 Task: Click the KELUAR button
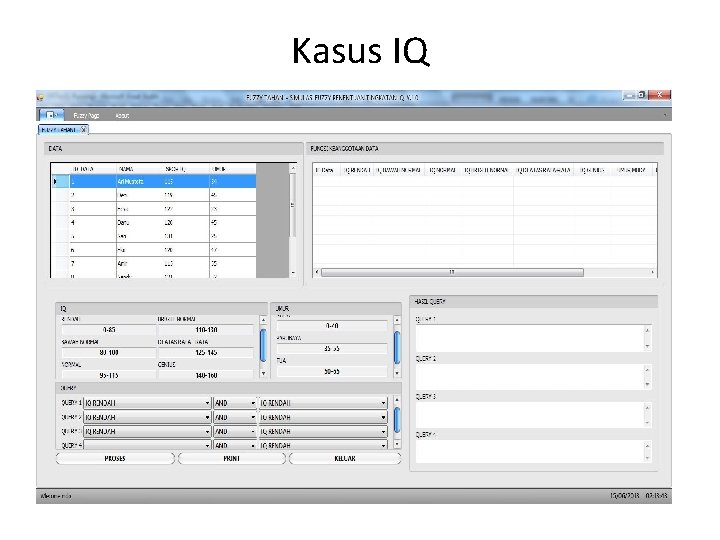(345, 458)
